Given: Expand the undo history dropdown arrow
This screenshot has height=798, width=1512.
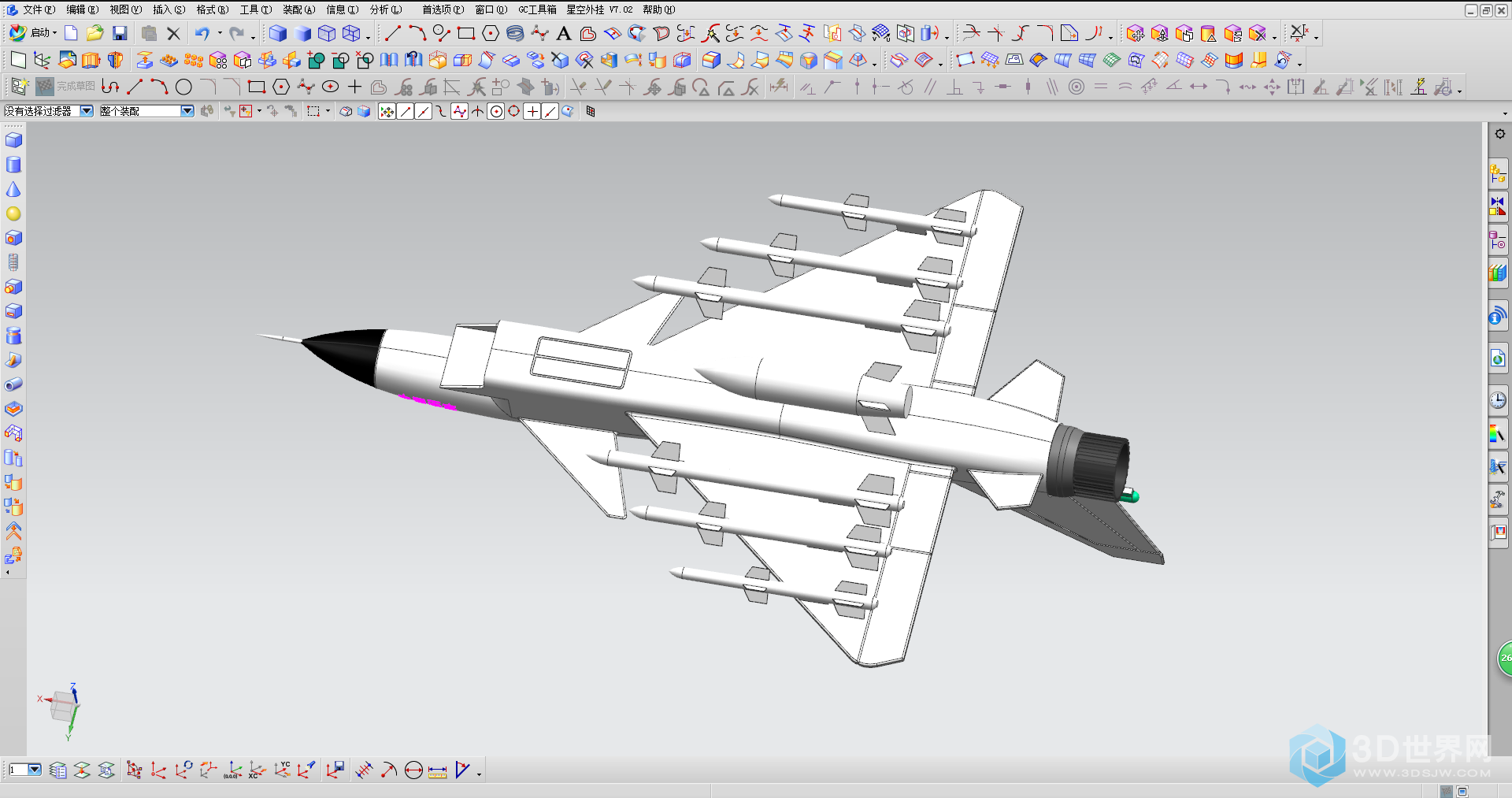Looking at the screenshot, I should (220, 33).
